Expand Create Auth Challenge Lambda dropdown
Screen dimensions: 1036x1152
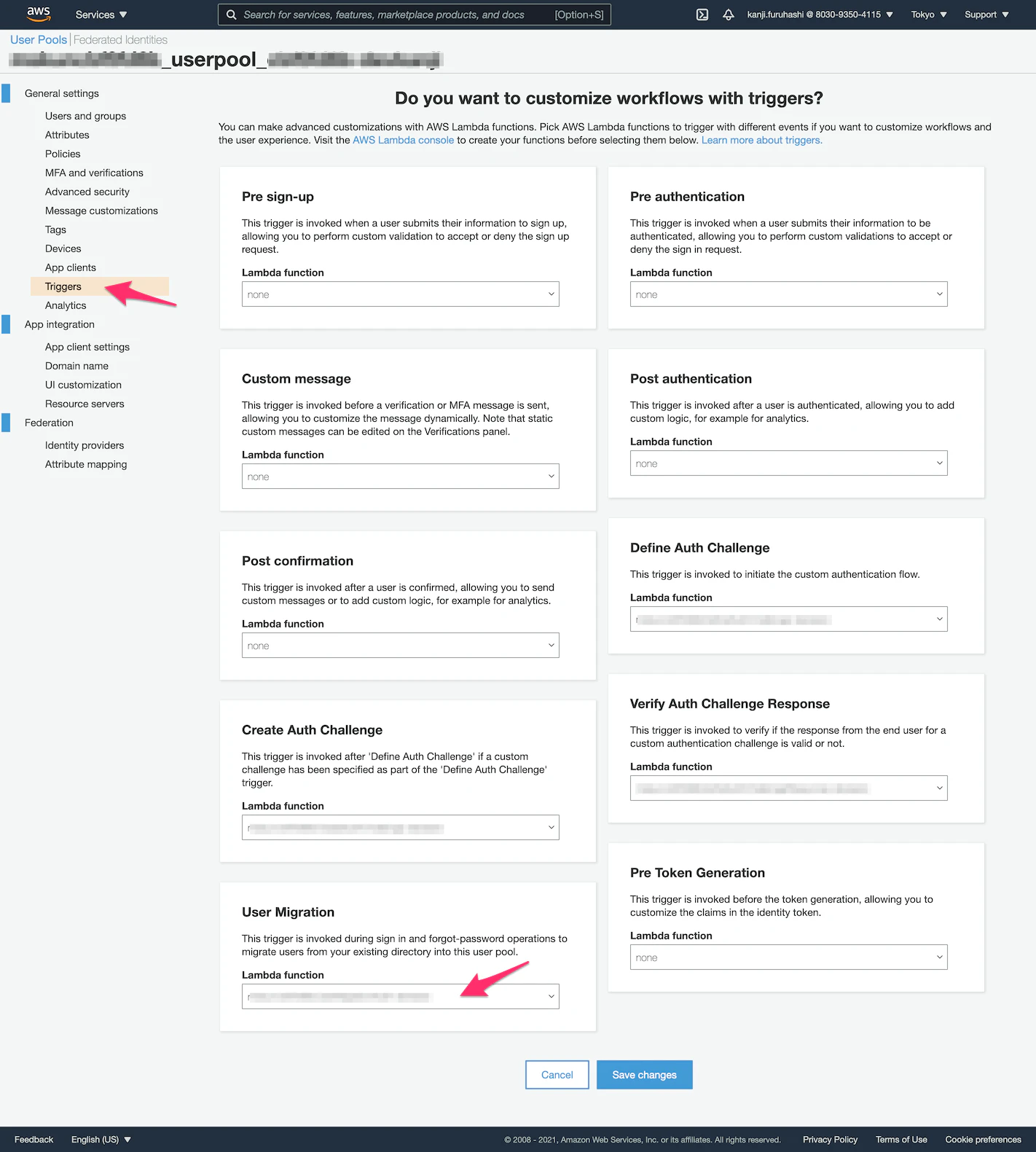pyautogui.click(x=401, y=828)
